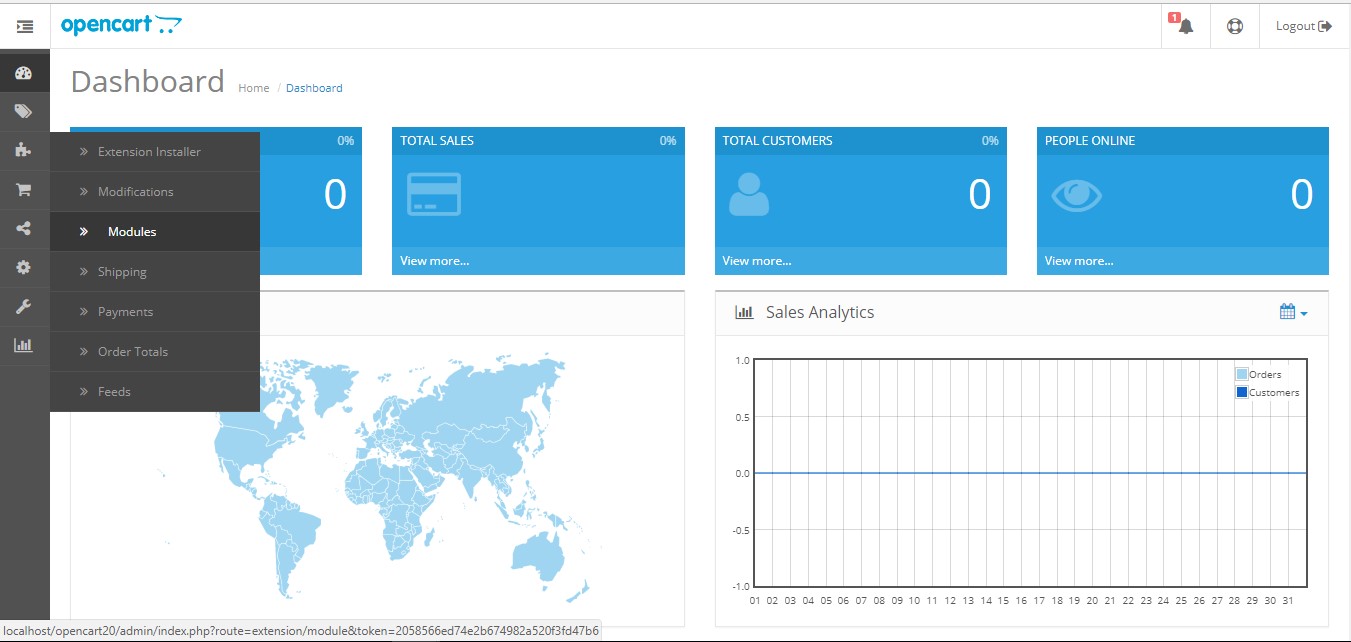Viewport: 1351px width, 642px height.
Task: Open the Catalog tags sidebar icon
Action: [24, 111]
